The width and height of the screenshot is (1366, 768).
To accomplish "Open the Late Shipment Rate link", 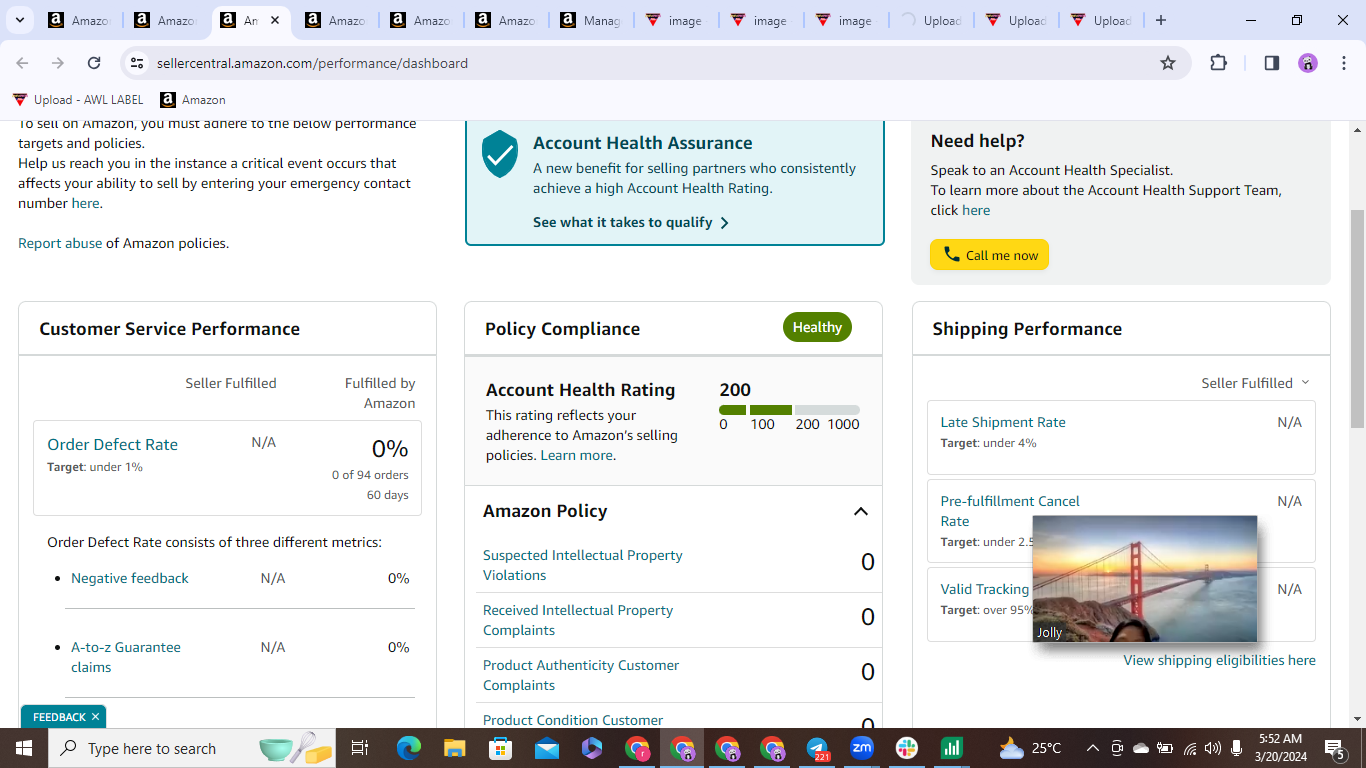I will click(1003, 422).
